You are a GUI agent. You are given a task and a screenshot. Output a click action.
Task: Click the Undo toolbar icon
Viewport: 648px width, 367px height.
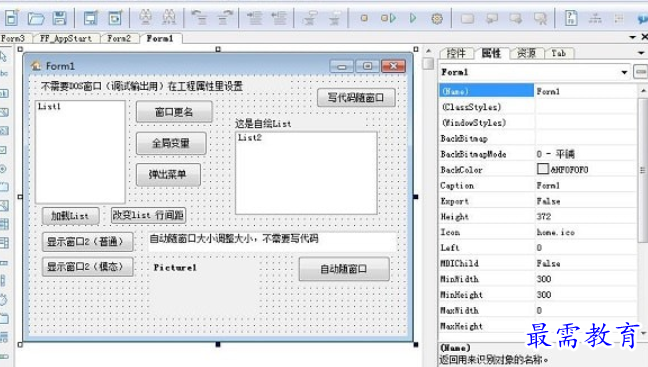coord(199,18)
